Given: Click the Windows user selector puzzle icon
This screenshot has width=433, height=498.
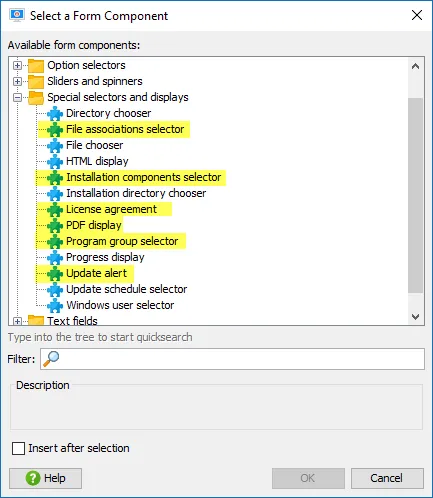Looking at the screenshot, I should click(x=55, y=305).
